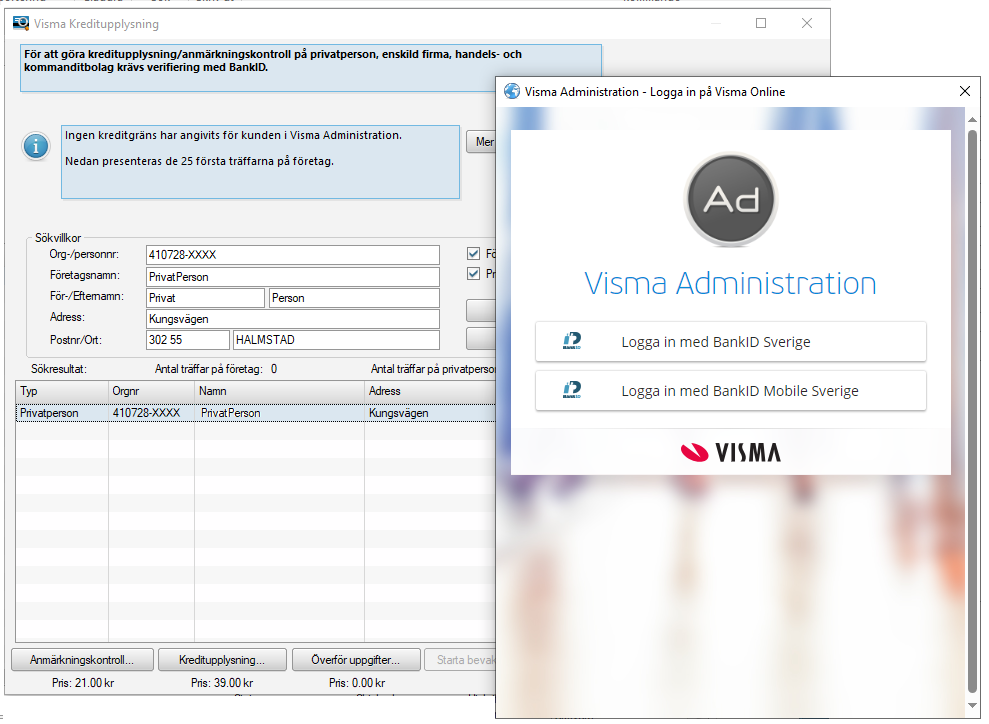Click the postal code field 302 55
The width and height of the screenshot is (989, 724).
coord(187,340)
